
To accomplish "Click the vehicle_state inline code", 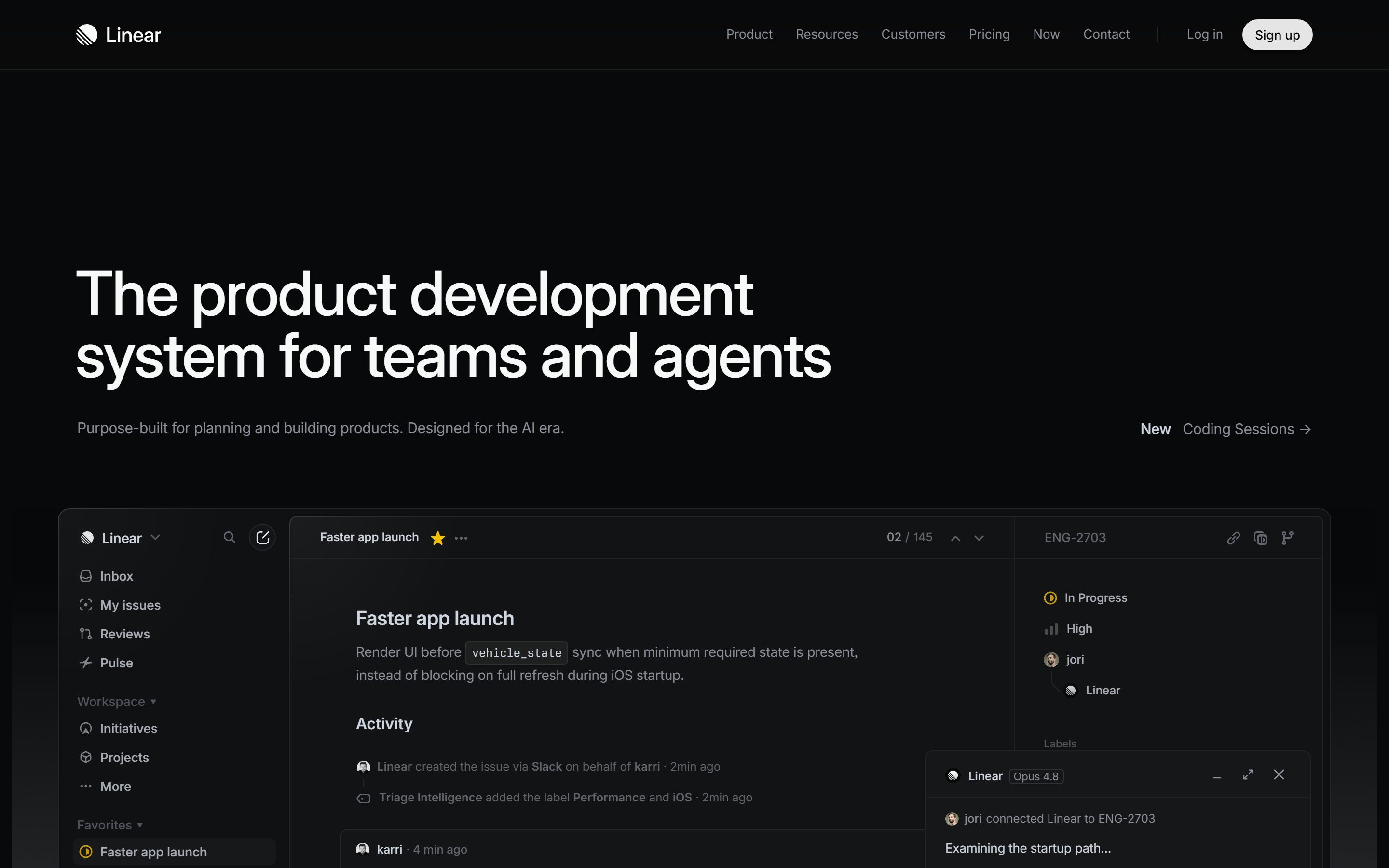I will point(516,653).
